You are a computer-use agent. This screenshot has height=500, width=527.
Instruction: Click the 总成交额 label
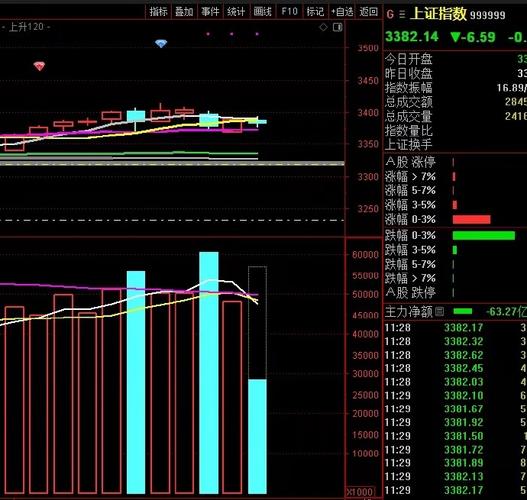pyautogui.click(x=408, y=102)
